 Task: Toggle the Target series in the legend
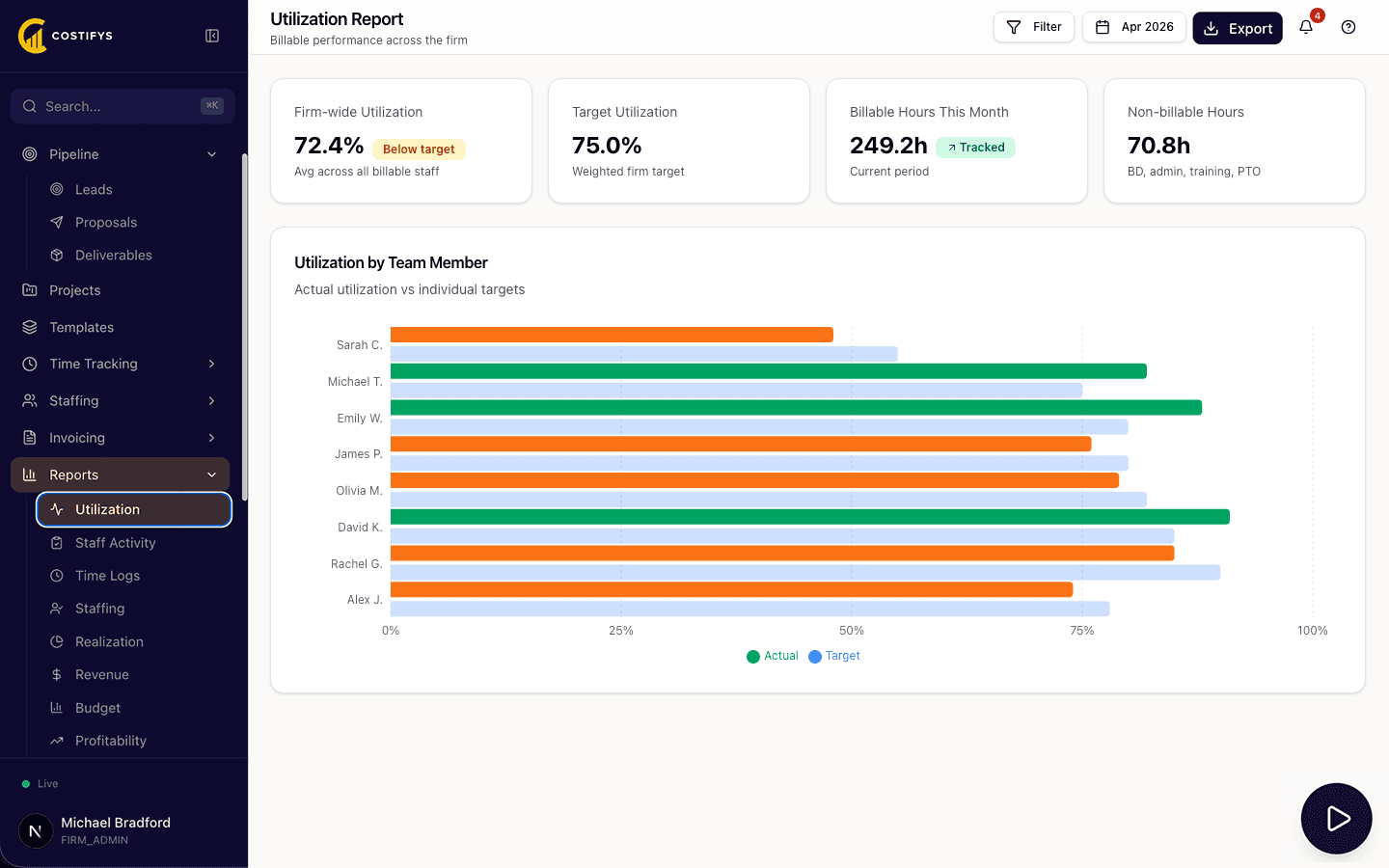pos(834,656)
